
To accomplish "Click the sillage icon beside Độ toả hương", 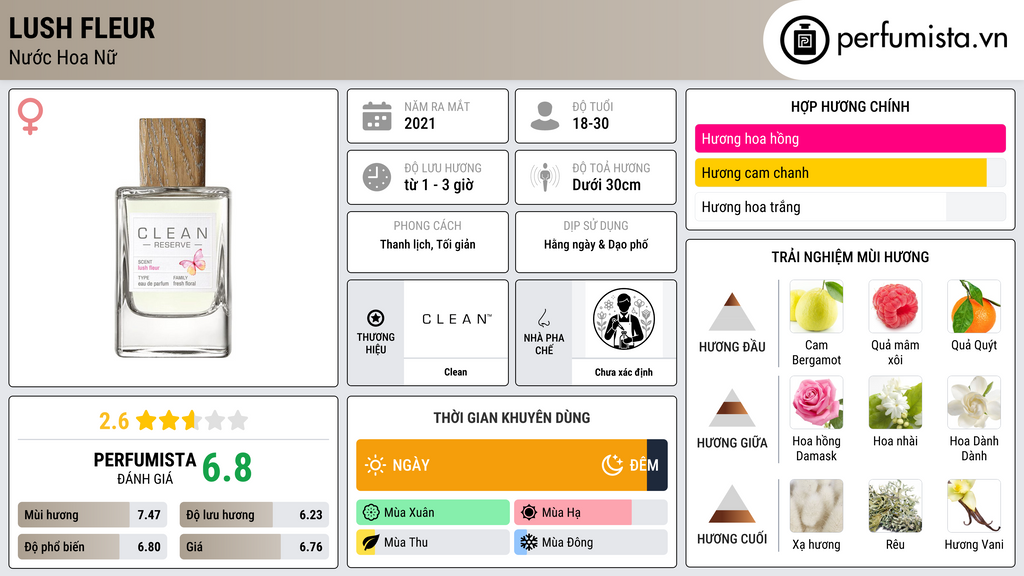I will tap(545, 177).
